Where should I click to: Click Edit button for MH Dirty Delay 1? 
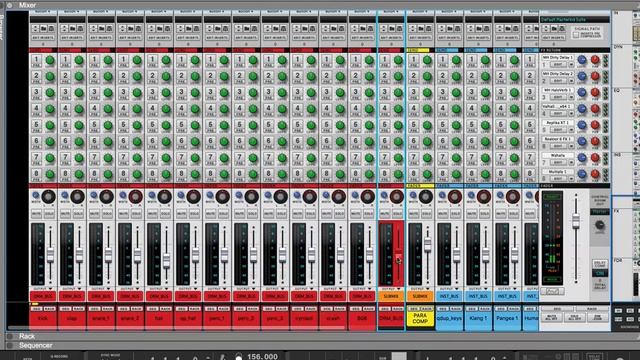558,64
